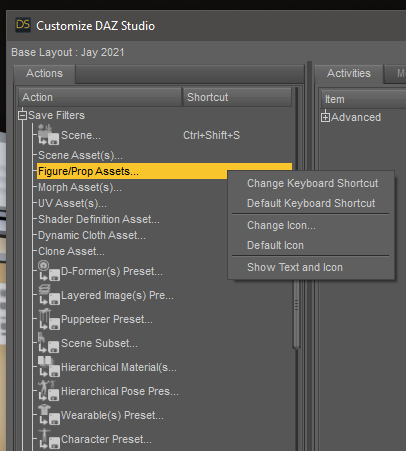Click the Layered Image(s) Preset icon
This screenshot has width=406, height=451.
49,295
